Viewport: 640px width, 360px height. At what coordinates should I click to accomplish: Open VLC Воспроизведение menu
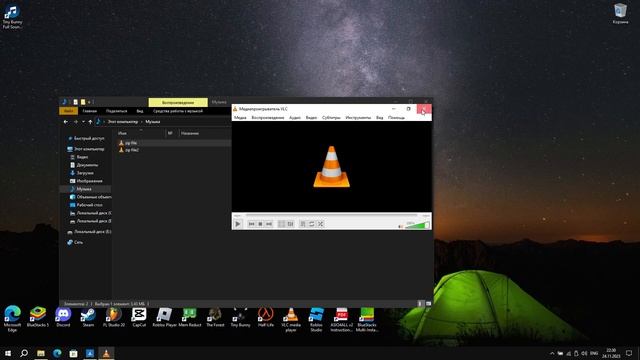pos(268,118)
